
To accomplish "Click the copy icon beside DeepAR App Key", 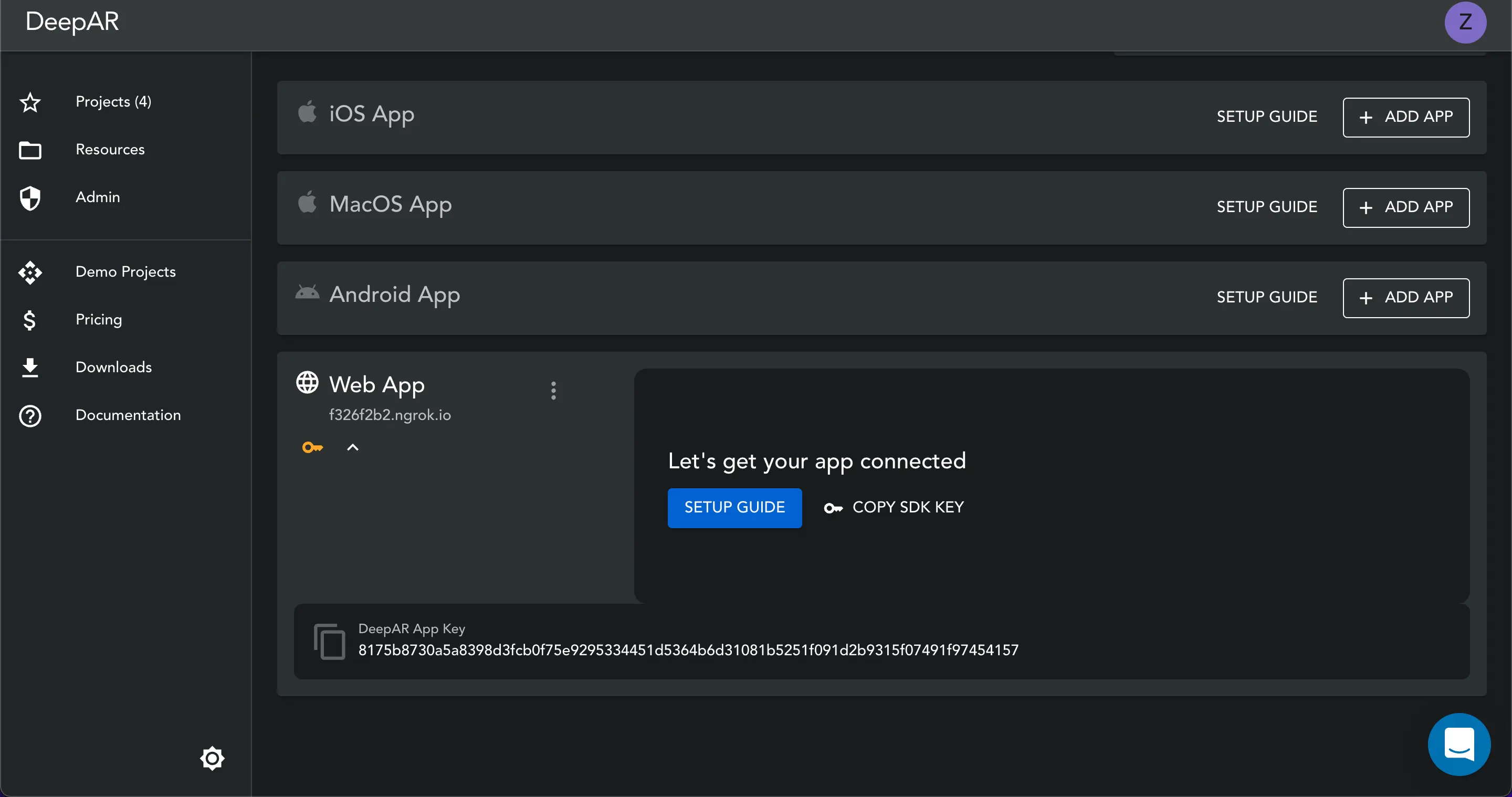I will (329, 642).
